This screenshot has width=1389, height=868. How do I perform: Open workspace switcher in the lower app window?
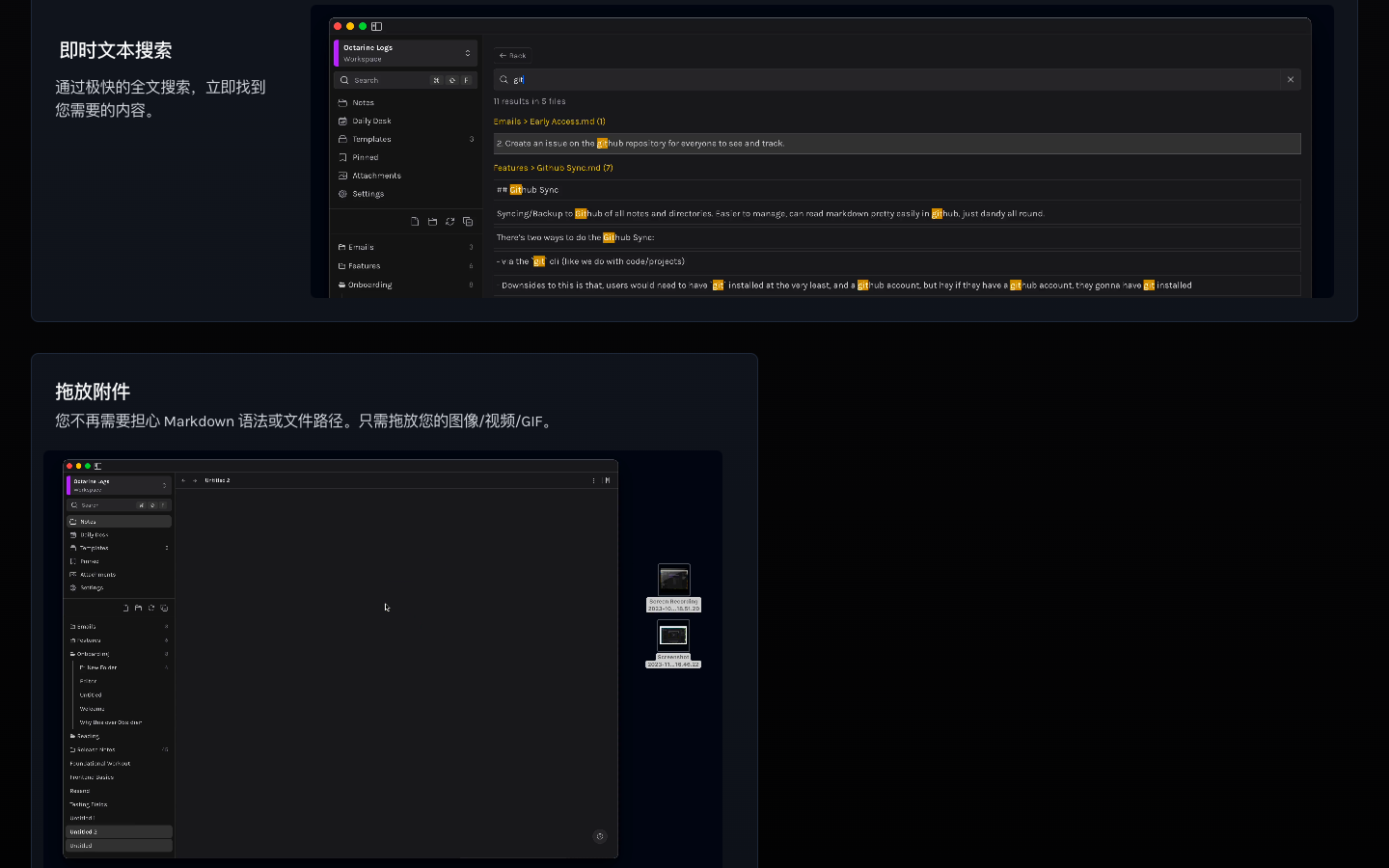pos(119,485)
